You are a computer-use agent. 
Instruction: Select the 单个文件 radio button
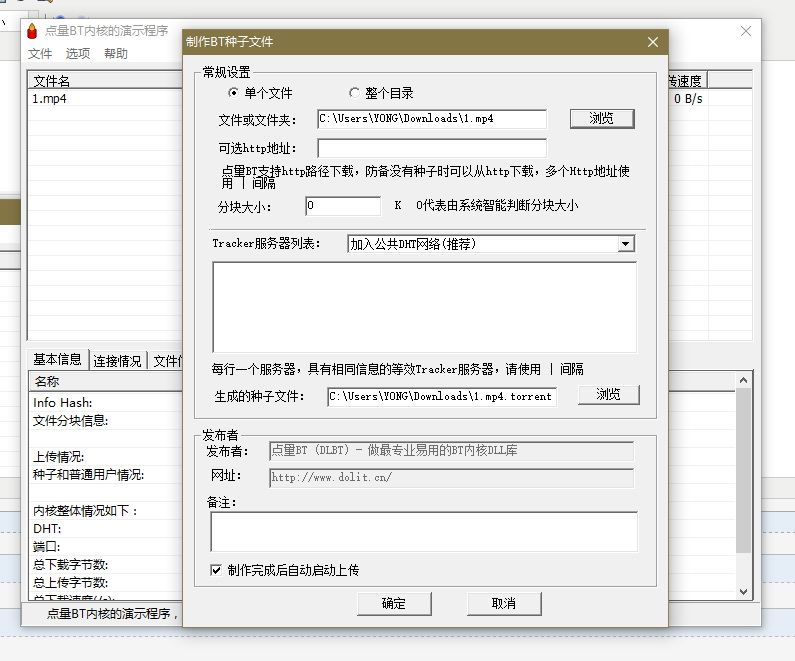(x=233, y=92)
